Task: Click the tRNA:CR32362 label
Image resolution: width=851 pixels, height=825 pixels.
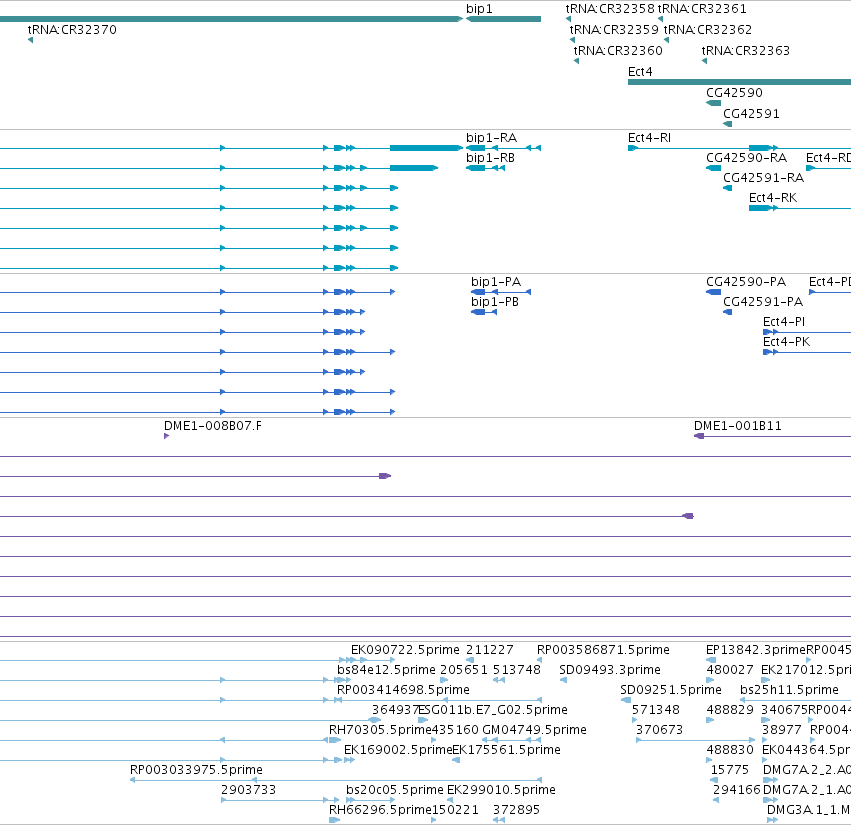Action: 708,30
